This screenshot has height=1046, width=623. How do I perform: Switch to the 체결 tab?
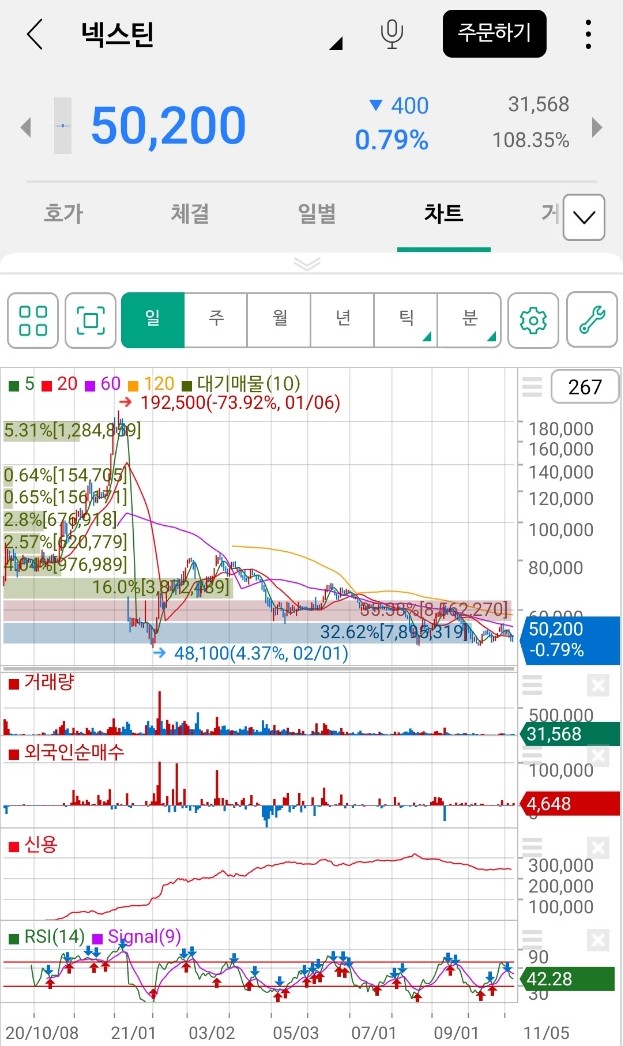(190, 213)
